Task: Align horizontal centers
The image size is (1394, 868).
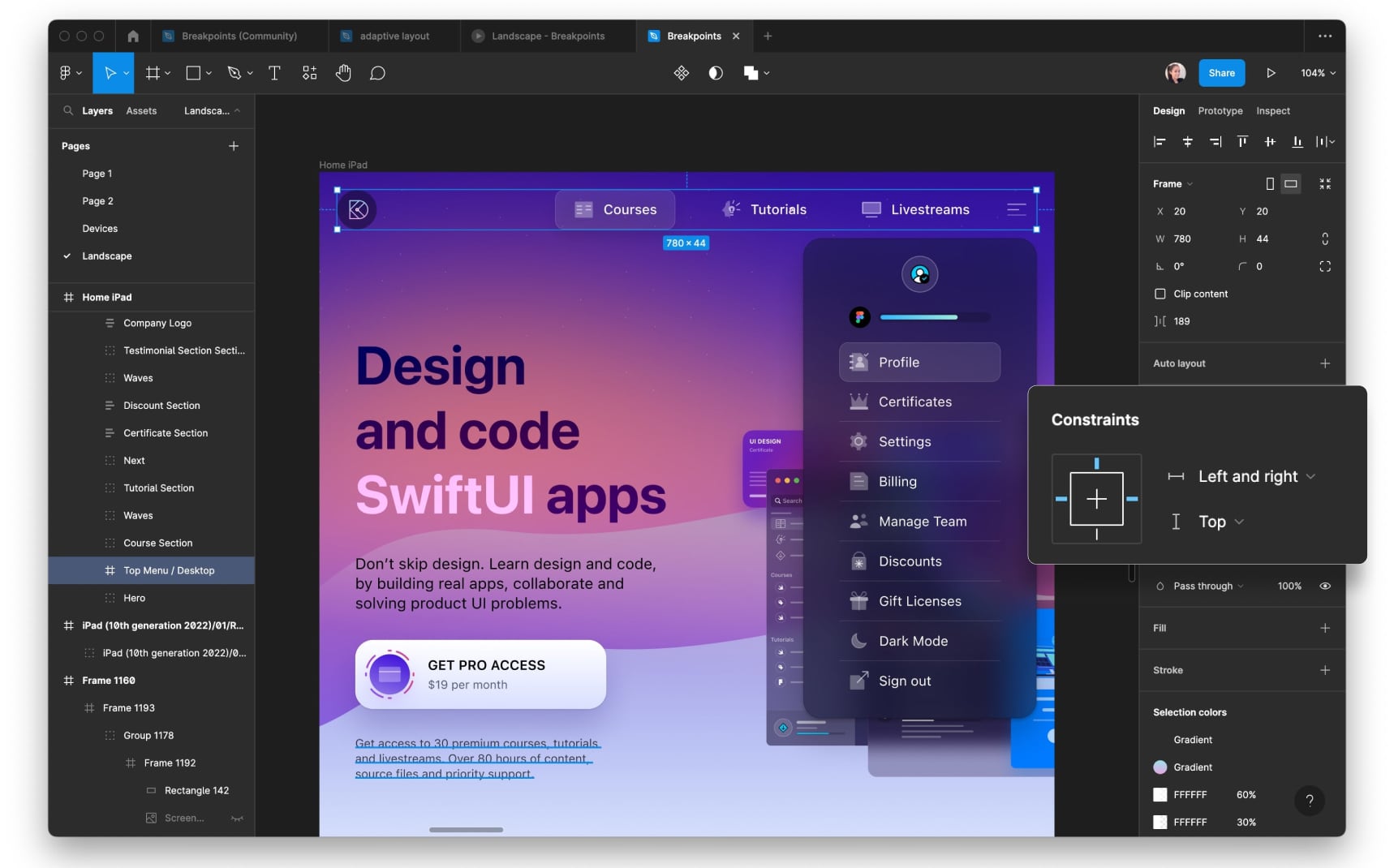Action: tap(1187, 142)
